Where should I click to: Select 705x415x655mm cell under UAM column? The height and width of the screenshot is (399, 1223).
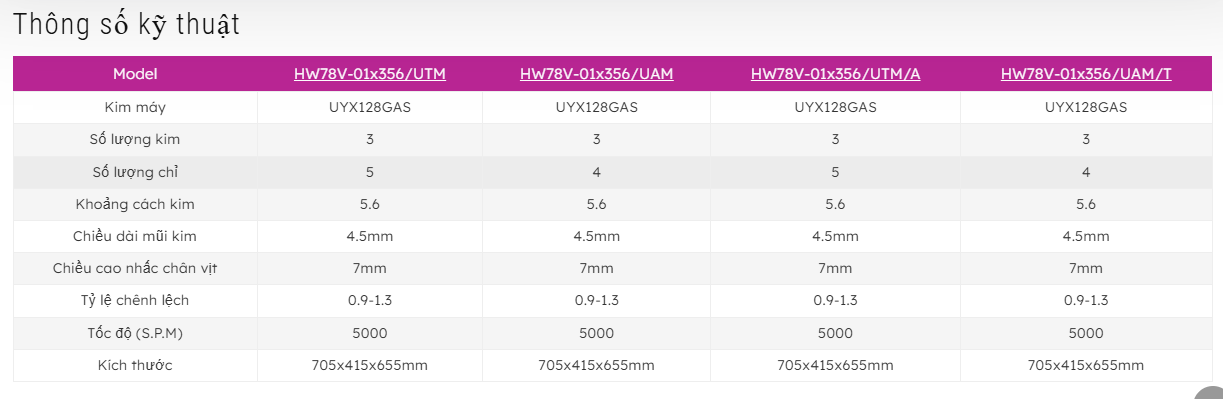coord(596,365)
